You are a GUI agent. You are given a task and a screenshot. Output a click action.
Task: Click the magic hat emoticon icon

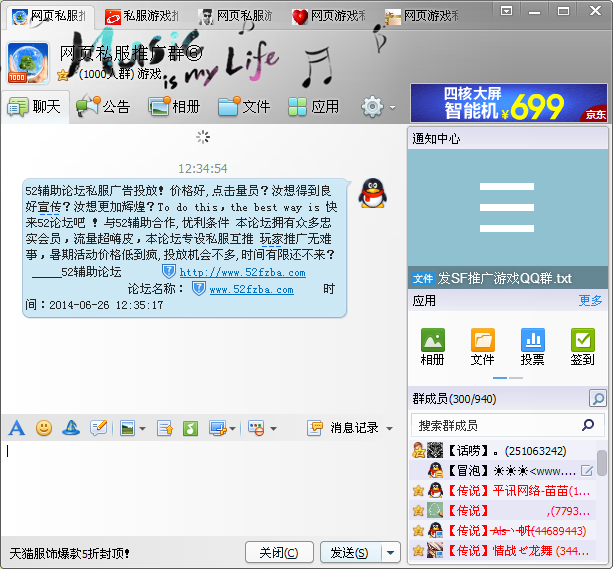pyautogui.click(x=71, y=428)
